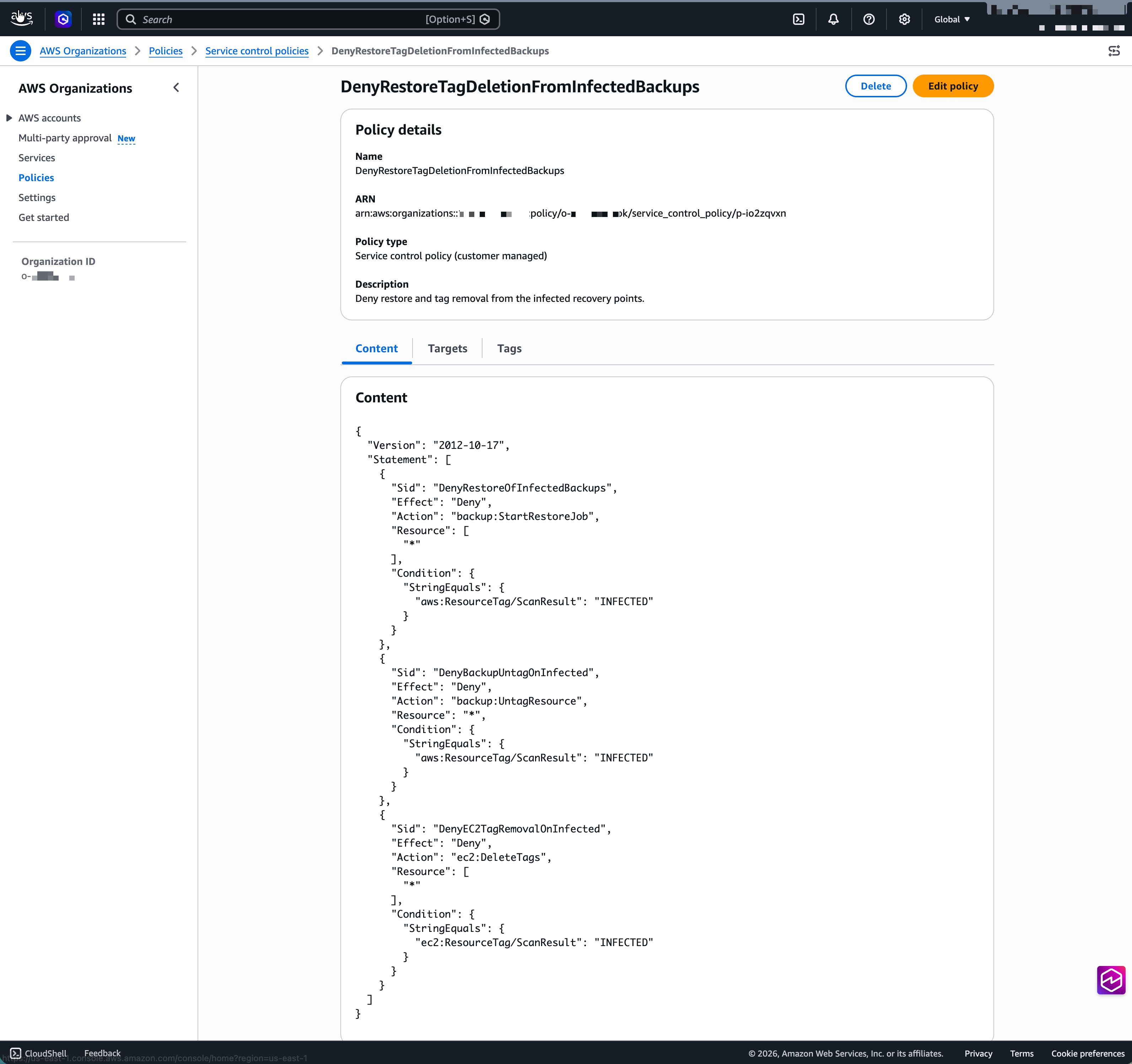1132x1064 pixels.
Task: Click the policy type value text
Action: pos(451,256)
